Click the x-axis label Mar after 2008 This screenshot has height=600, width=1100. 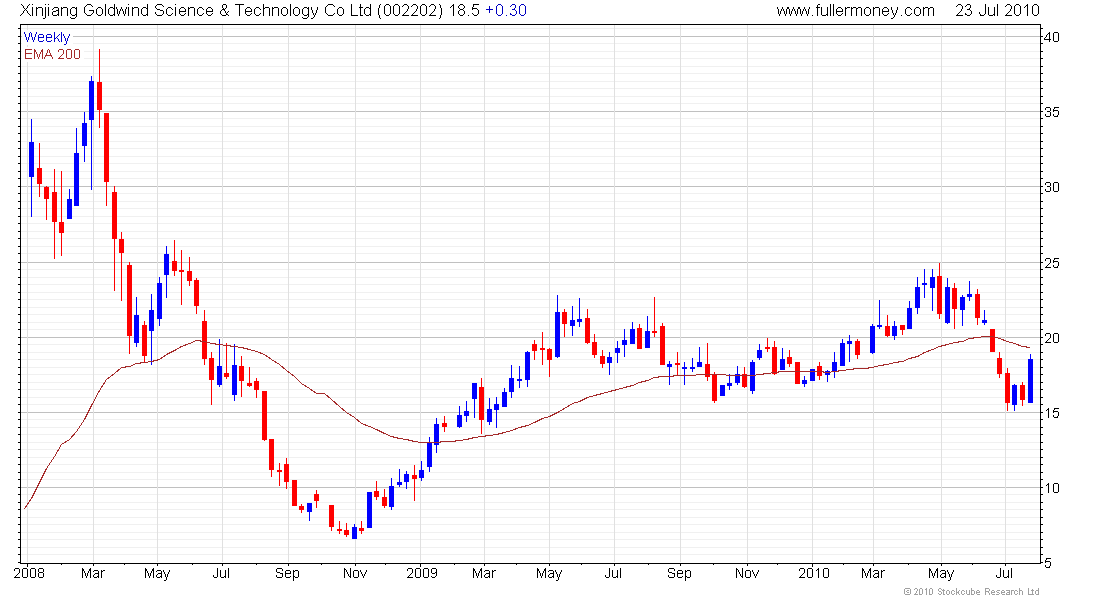(93, 573)
